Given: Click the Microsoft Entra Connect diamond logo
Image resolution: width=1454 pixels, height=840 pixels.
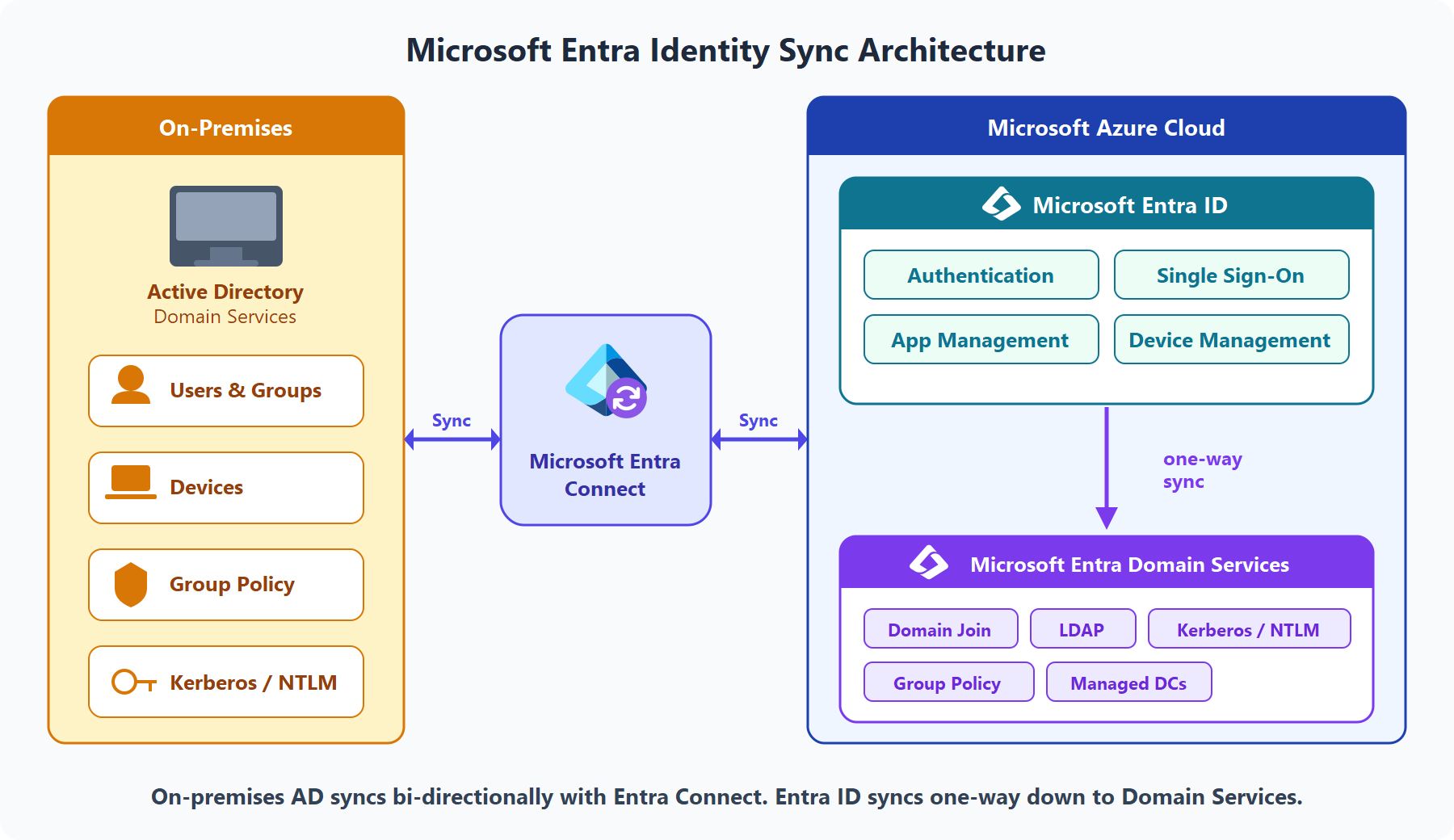Looking at the screenshot, I should click(606, 380).
